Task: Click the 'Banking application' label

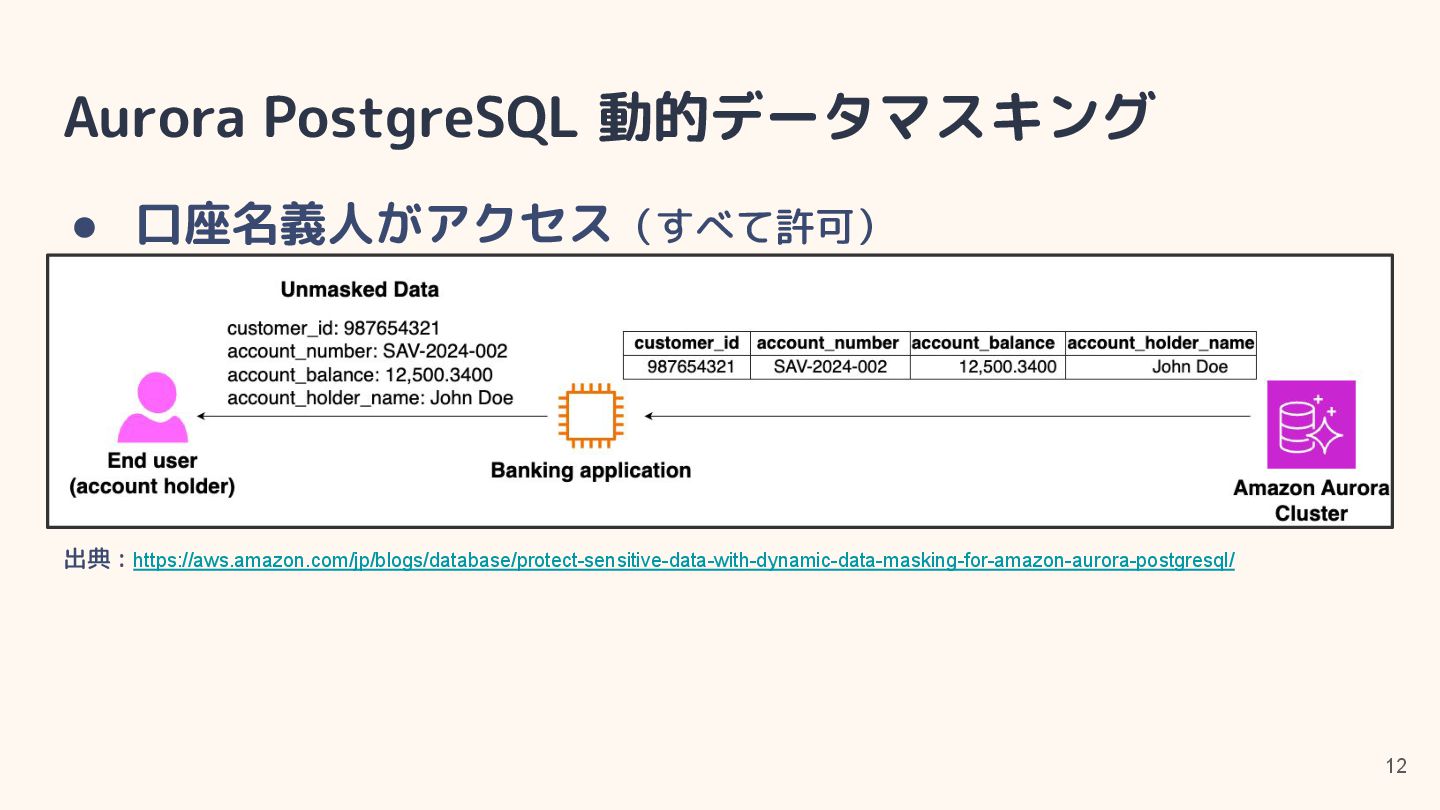Action: (x=590, y=470)
